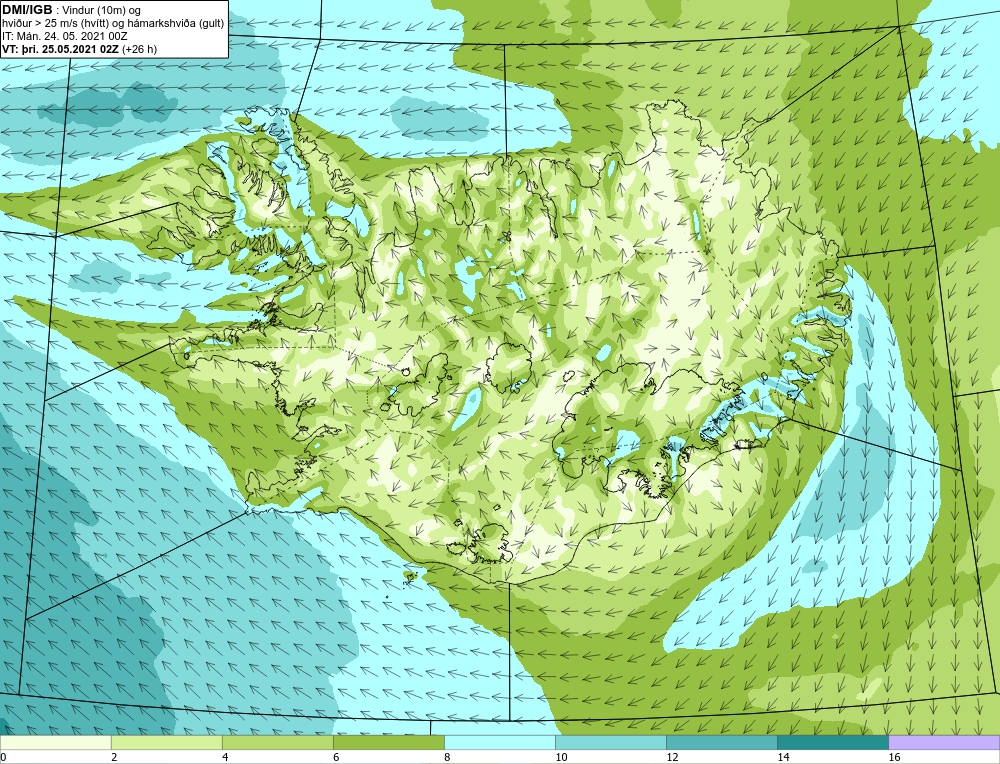Click the 'Vindur (10m) og' label
Viewport: 1000px width, 764px height.
(x=103, y=11)
